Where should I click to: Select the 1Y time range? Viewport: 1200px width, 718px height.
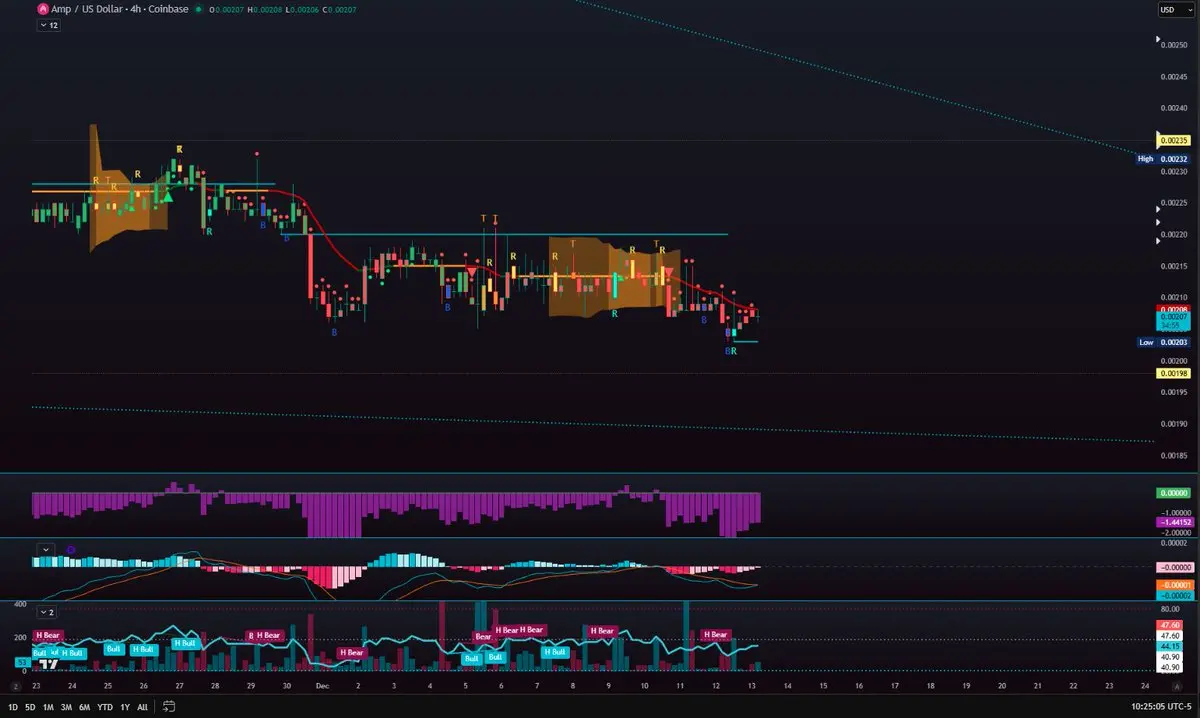(125, 707)
